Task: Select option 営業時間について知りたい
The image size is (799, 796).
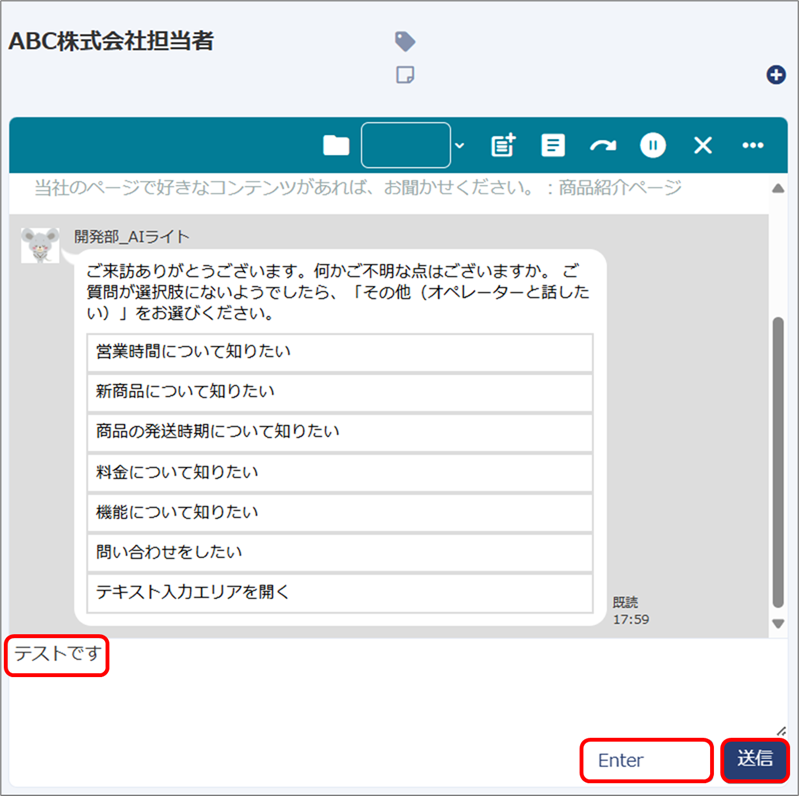Action: 340,352
